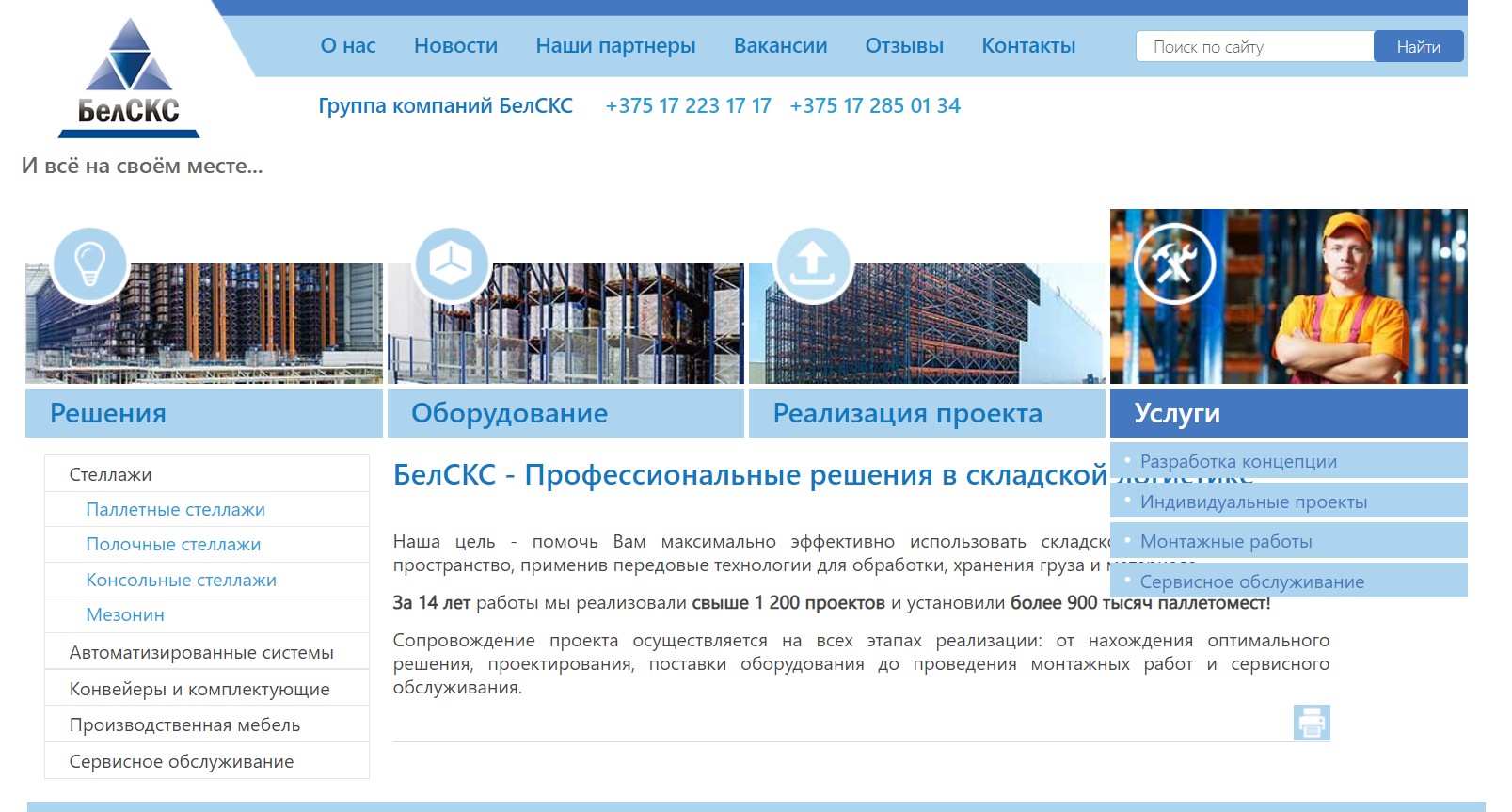This screenshot has height=812, width=1512.
Task: Open the Паллетные стеллажи sidebar link
Action: coord(207,509)
